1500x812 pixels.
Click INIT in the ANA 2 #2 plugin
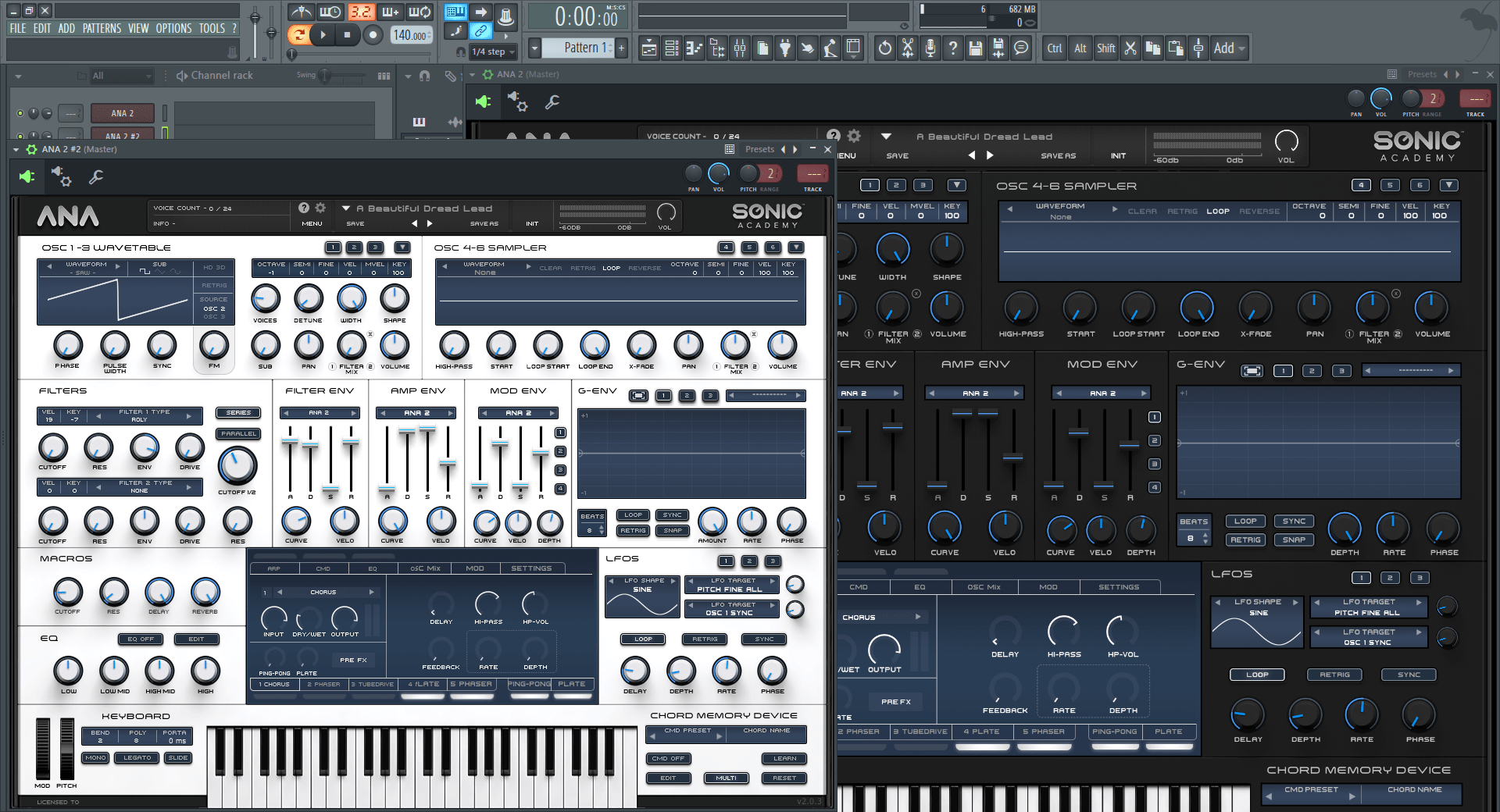[532, 224]
